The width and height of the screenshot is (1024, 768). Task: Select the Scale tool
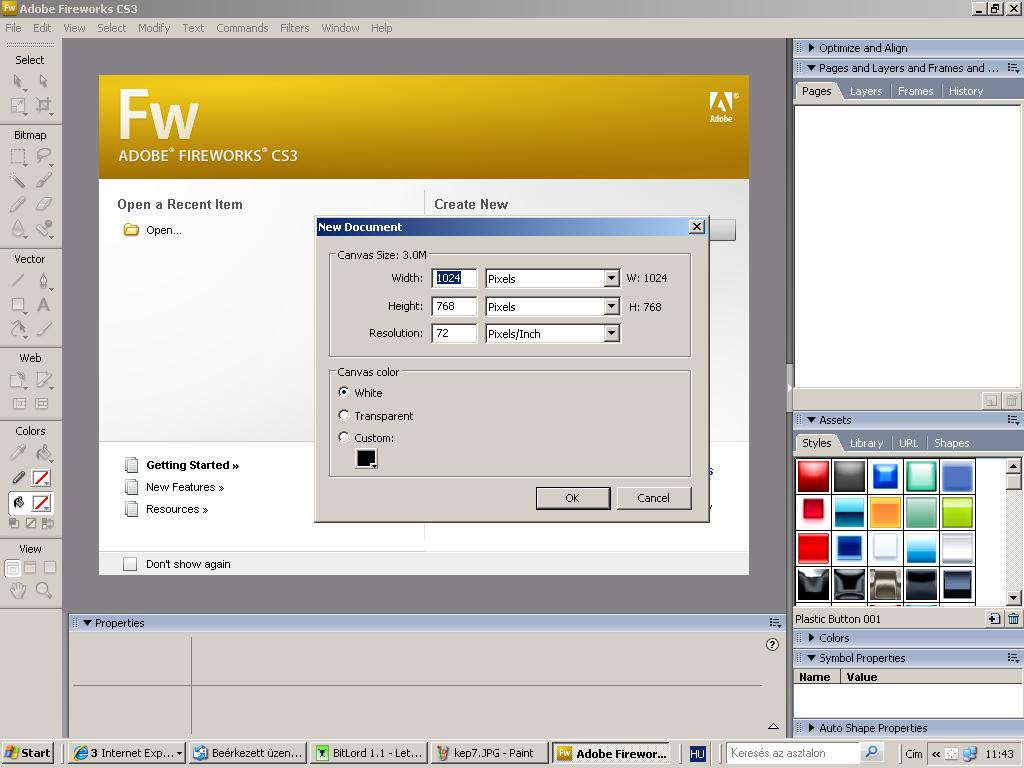(x=18, y=105)
